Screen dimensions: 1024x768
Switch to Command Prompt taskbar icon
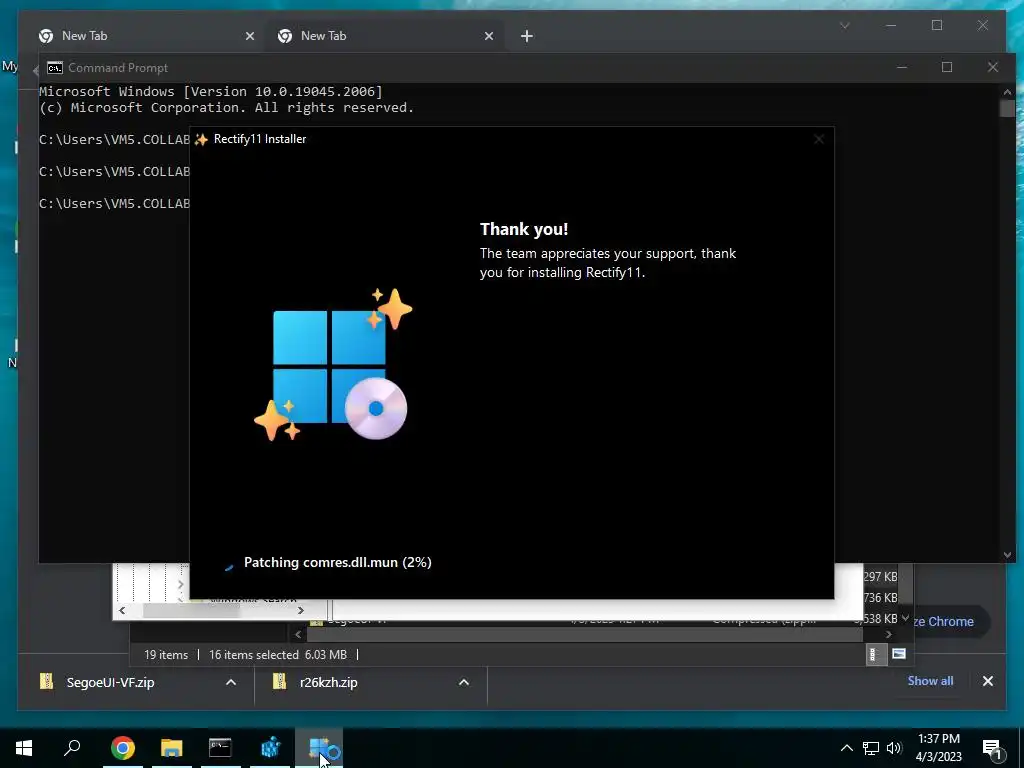[x=220, y=747]
